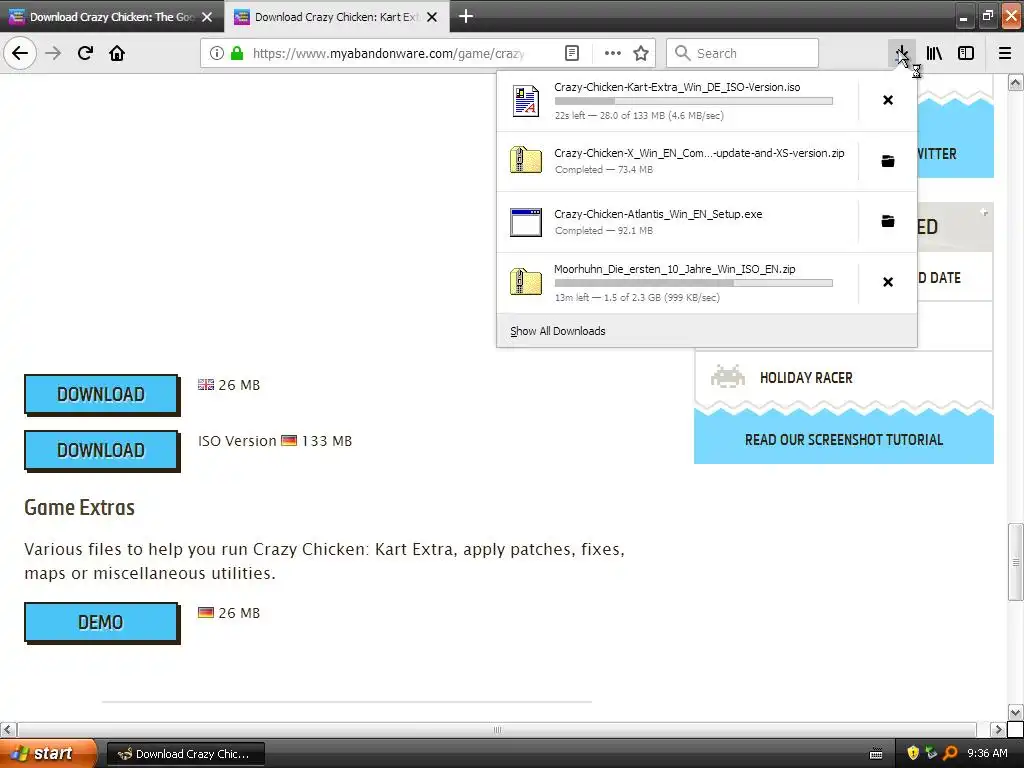Open the Windows start menu
Viewport: 1024px width, 768px height.
point(48,754)
